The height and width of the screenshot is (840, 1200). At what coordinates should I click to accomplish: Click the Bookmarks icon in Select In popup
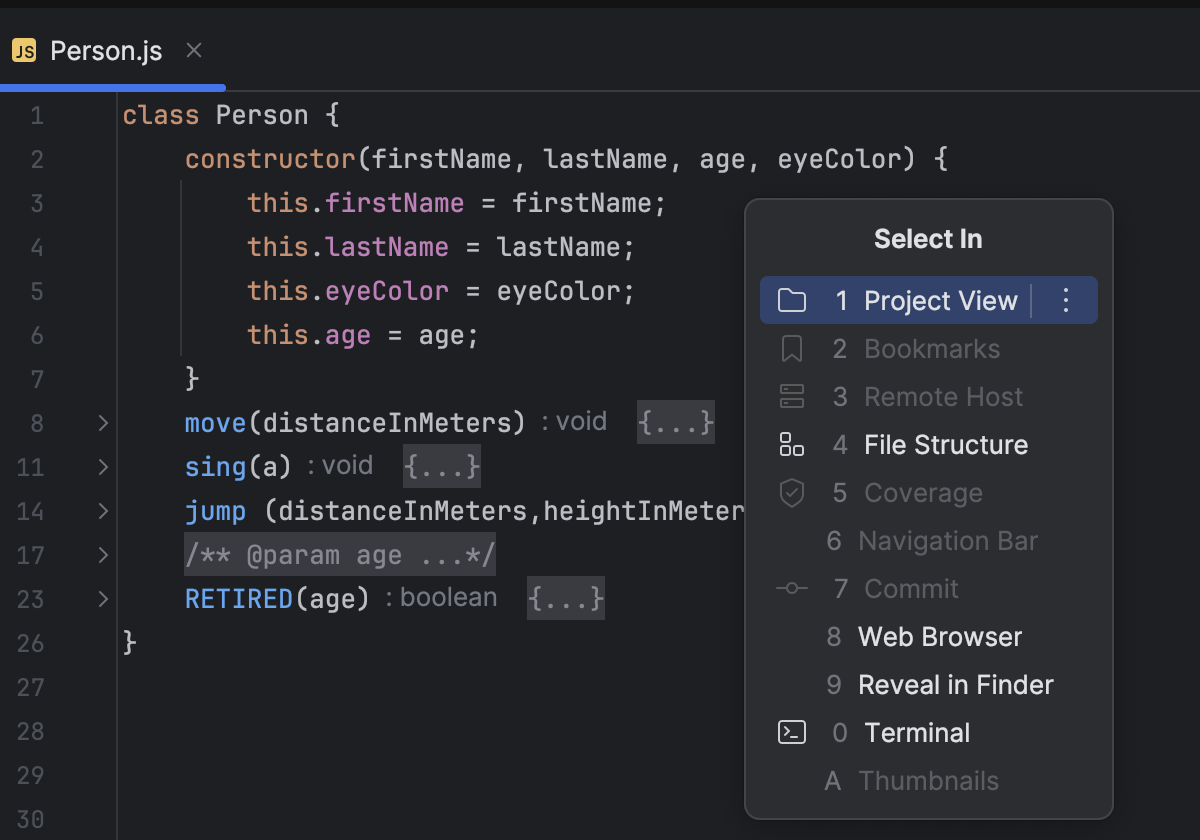click(x=791, y=348)
